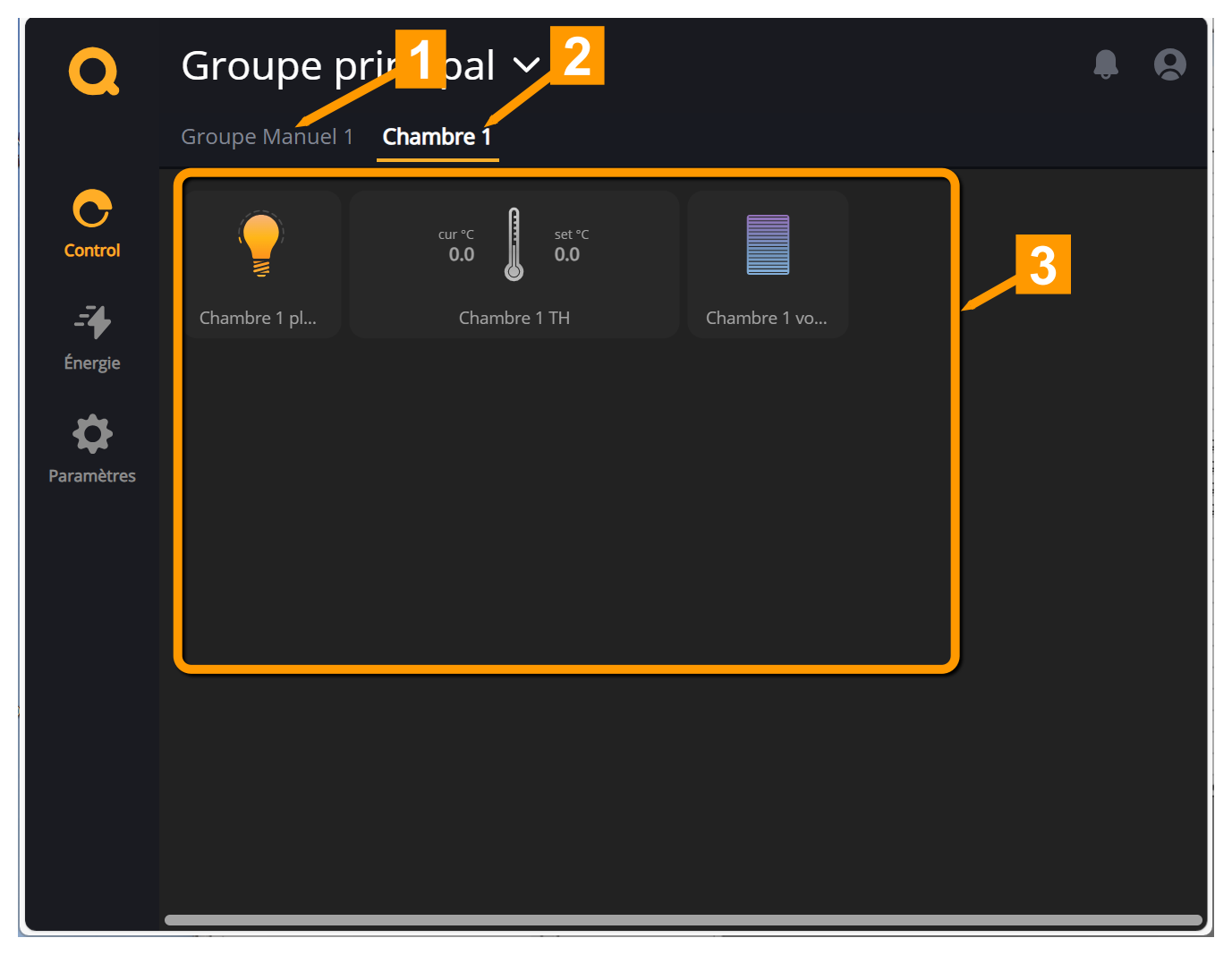Click the blinds icon on Chambre 1 vo tile
Image resolution: width=1232 pixels, height=955 pixels.
[x=767, y=243]
